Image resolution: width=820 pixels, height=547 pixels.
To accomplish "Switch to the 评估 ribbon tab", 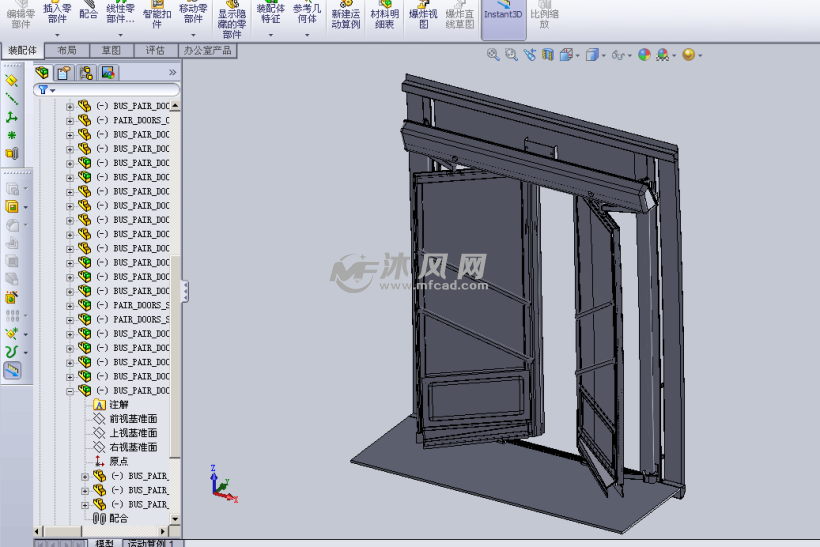I will [155, 50].
